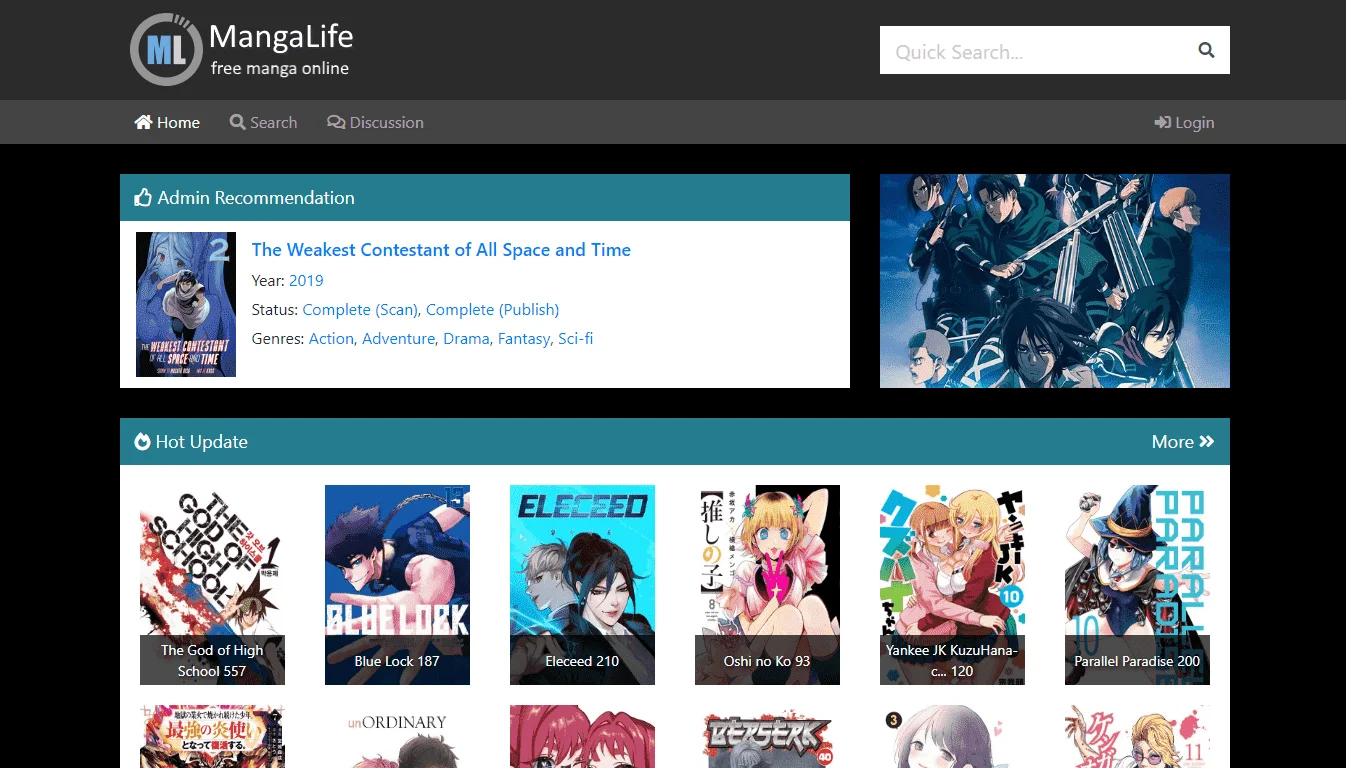Click the Yankee JK KuzuHana-c... 120 caption
Image resolution: width=1346 pixels, height=768 pixels.
tap(952, 660)
